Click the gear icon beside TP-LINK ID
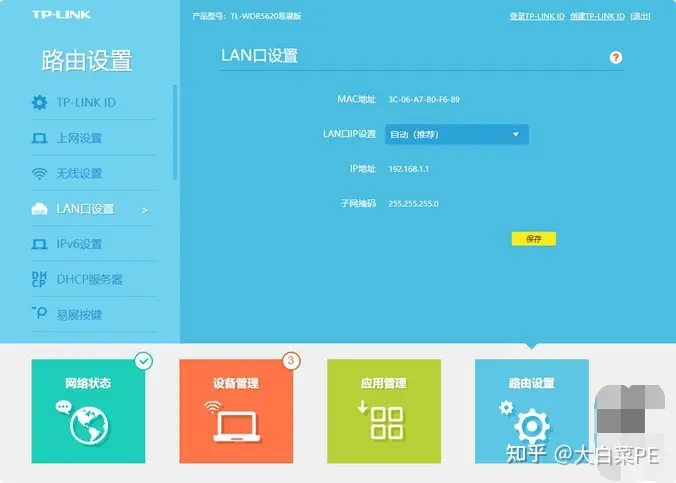This screenshot has width=676, height=483. (x=40, y=103)
